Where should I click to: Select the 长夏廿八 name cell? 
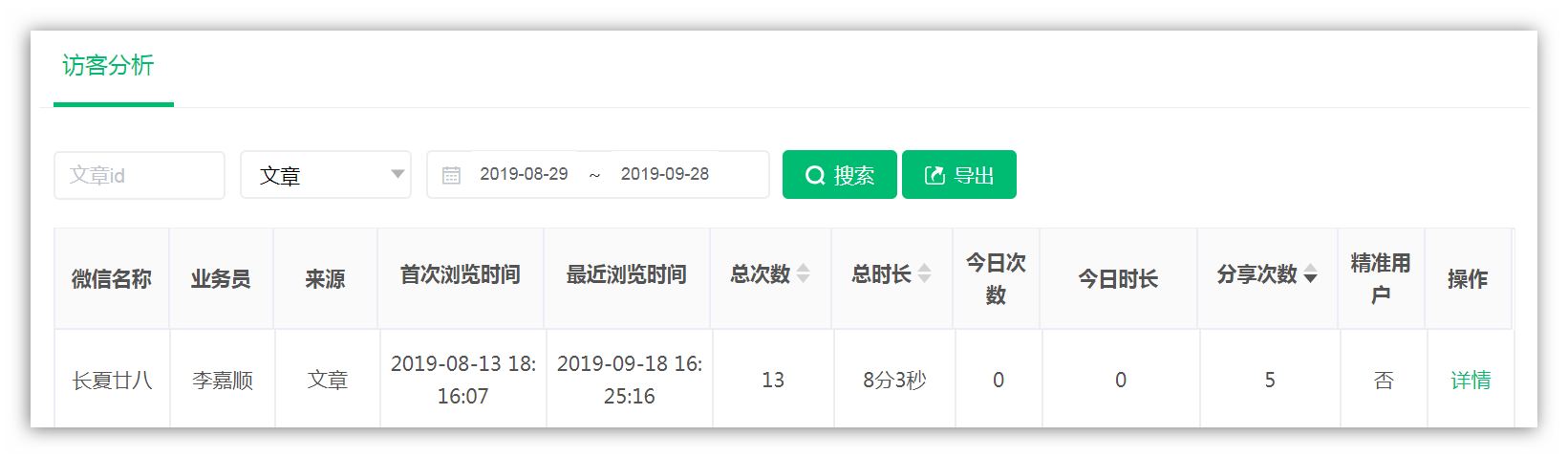(x=112, y=380)
